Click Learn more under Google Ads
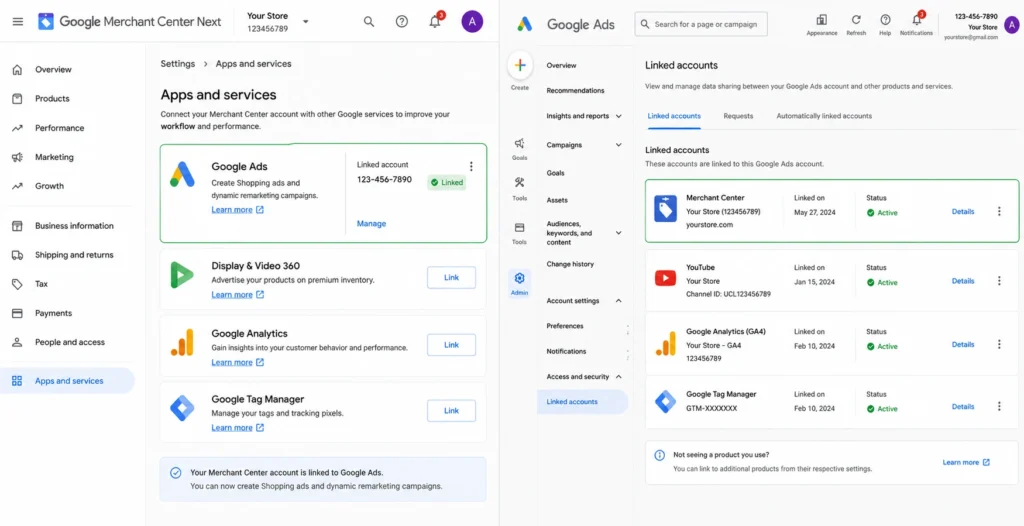Viewport: 1024px width, 526px height. [x=238, y=210]
